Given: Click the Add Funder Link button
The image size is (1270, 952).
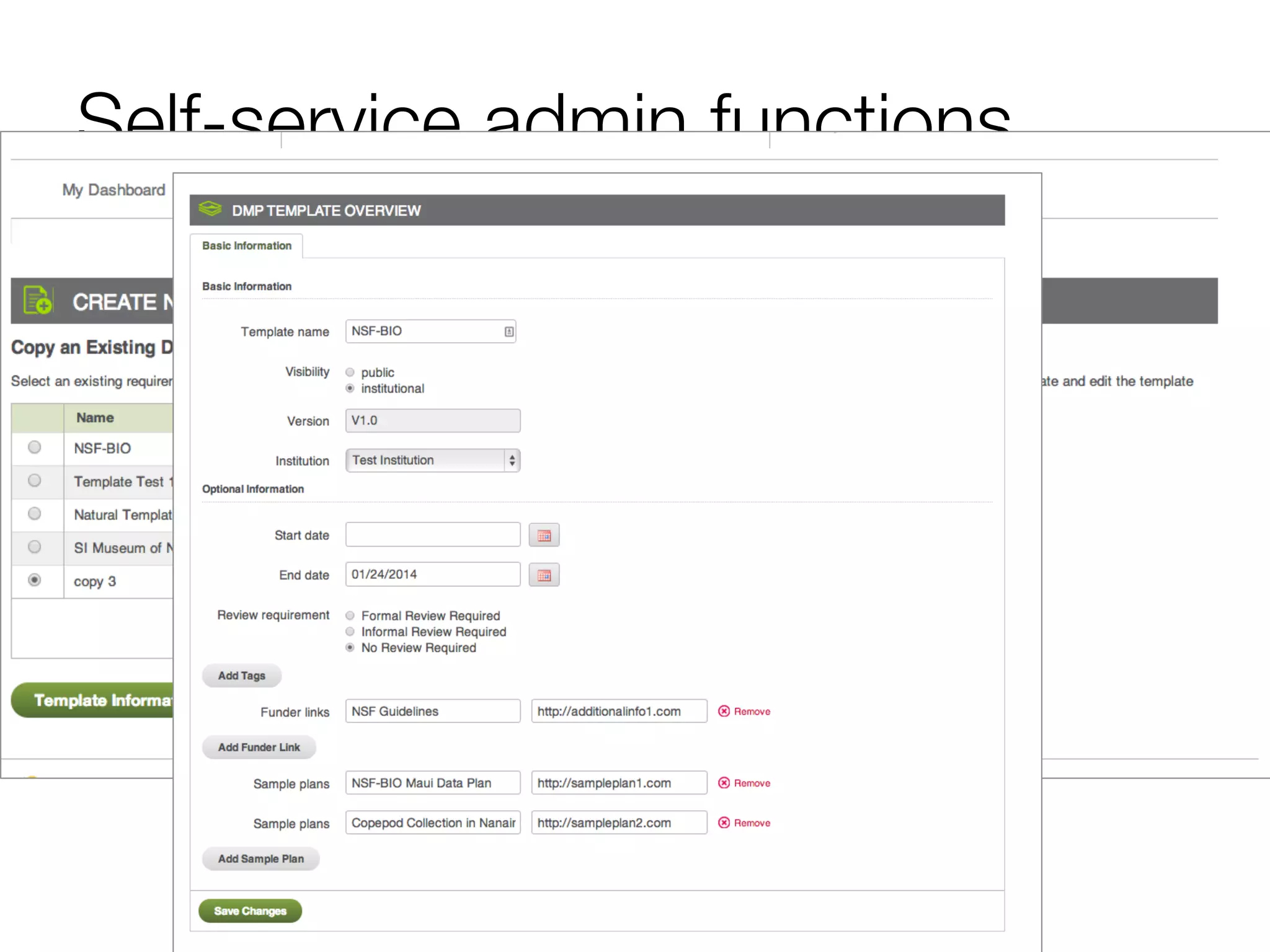Looking at the screenshot, I should pos(259,747).
